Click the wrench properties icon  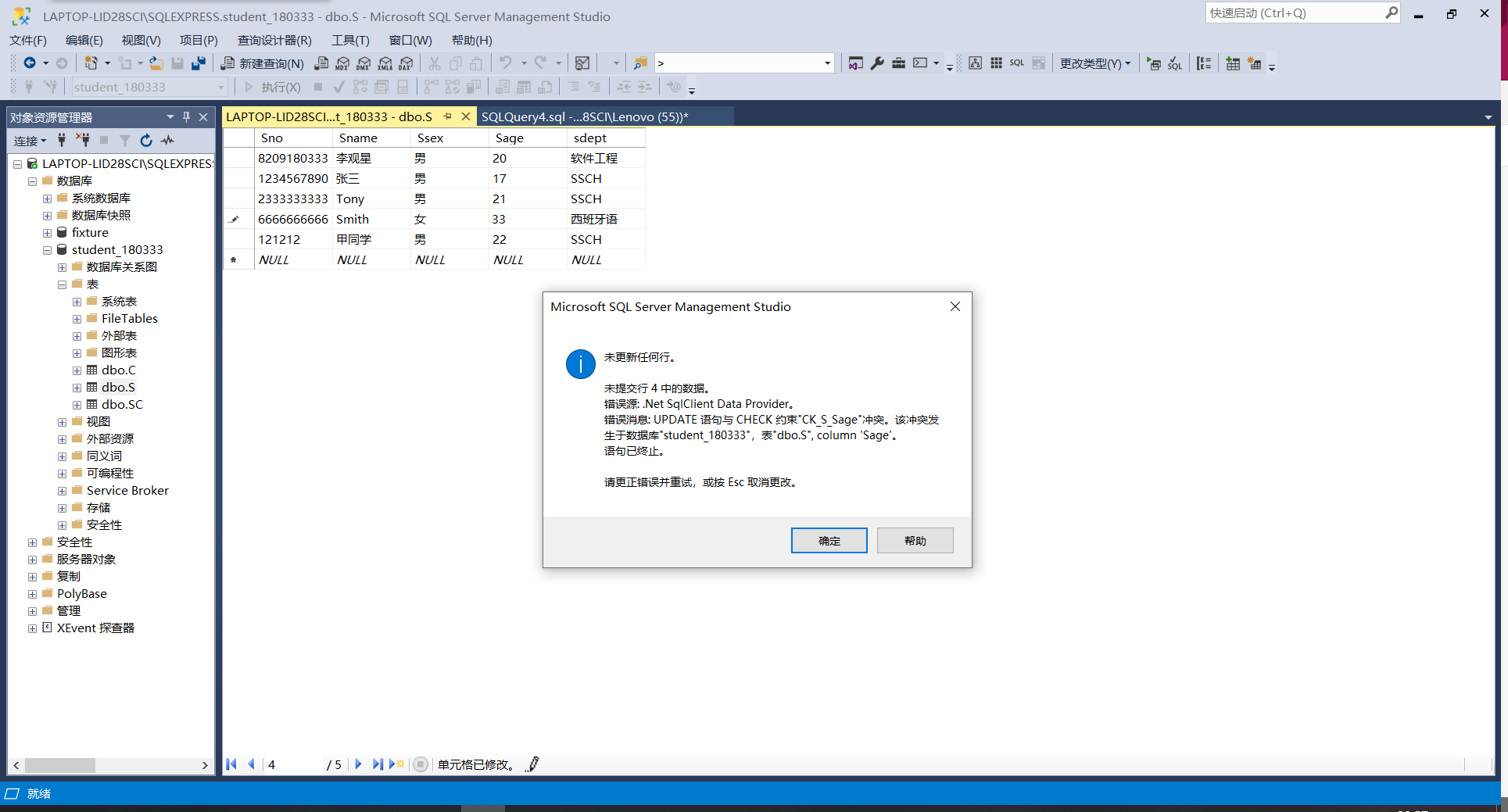pos(877,63)
